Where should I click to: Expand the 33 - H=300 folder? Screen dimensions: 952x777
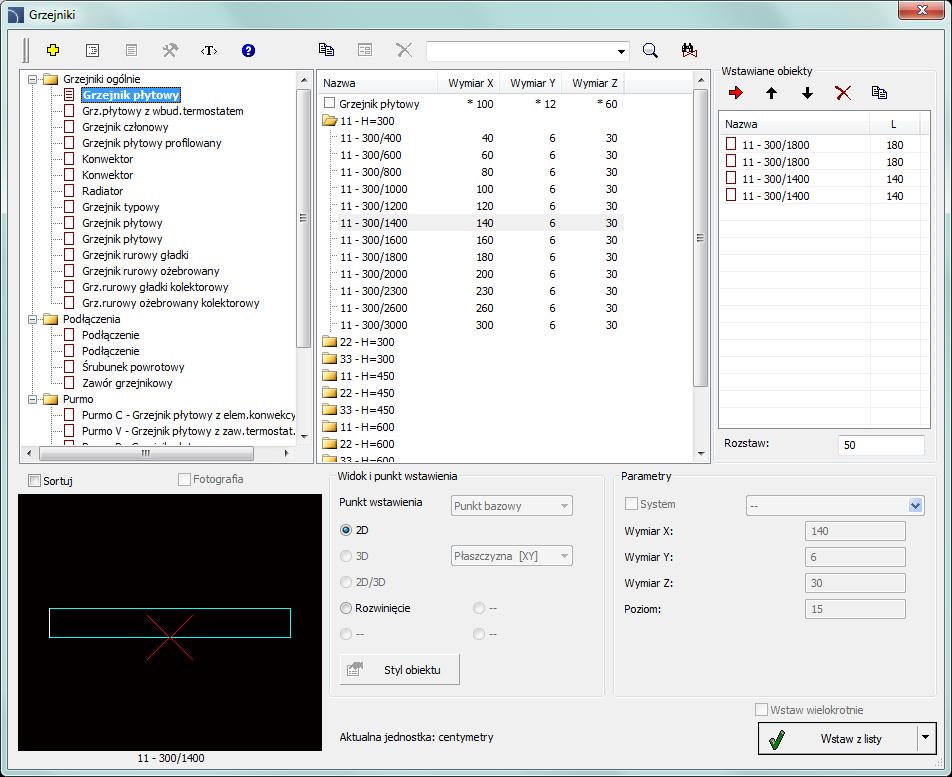coord(330,359)
